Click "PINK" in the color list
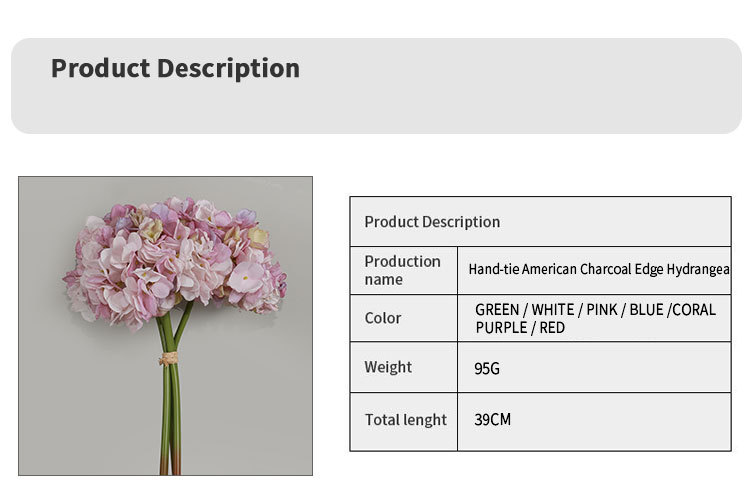 point(602,310)
